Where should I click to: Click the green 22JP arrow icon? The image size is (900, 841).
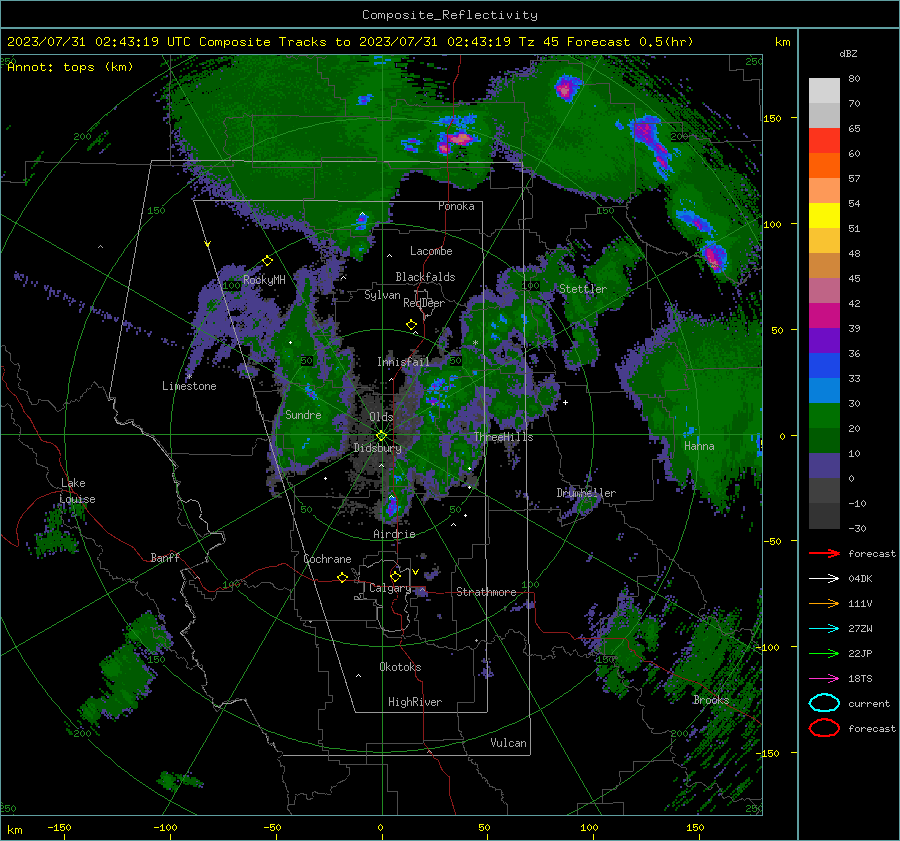click(824, 653)
